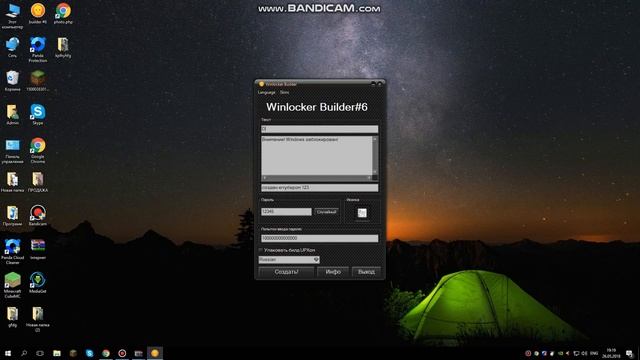Select the photo.php Chrome desktop icon
The image size is (640, 360).
tap(63, 13)
